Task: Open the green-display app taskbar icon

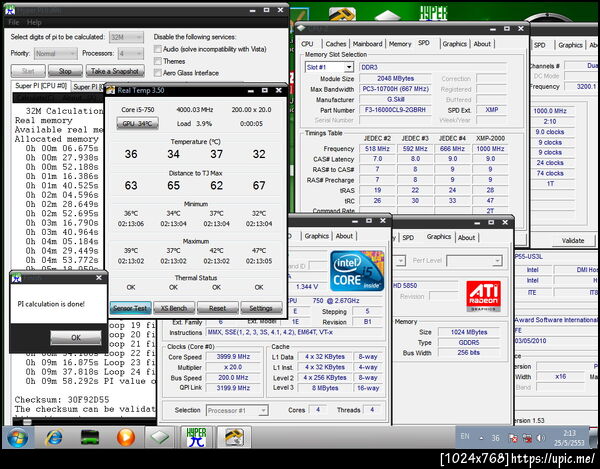Action: 90,437
